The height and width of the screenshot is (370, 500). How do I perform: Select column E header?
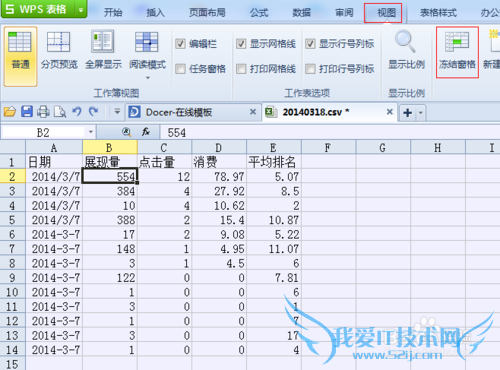(x=274, y=147)
